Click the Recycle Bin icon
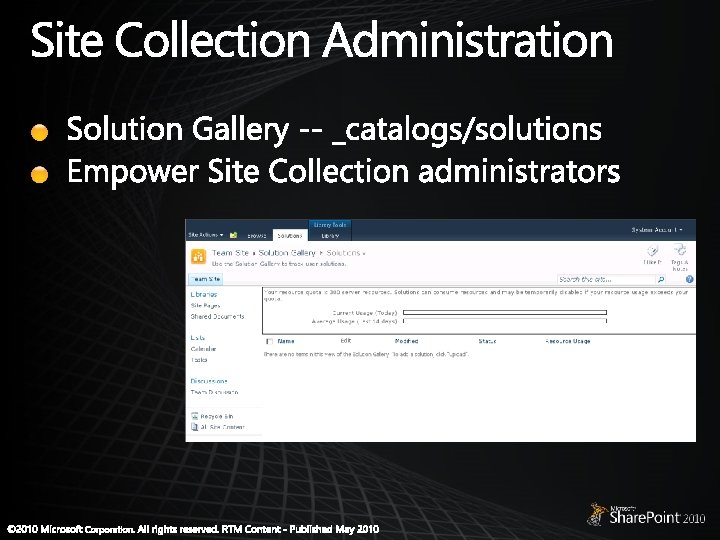 click(194, 416)
